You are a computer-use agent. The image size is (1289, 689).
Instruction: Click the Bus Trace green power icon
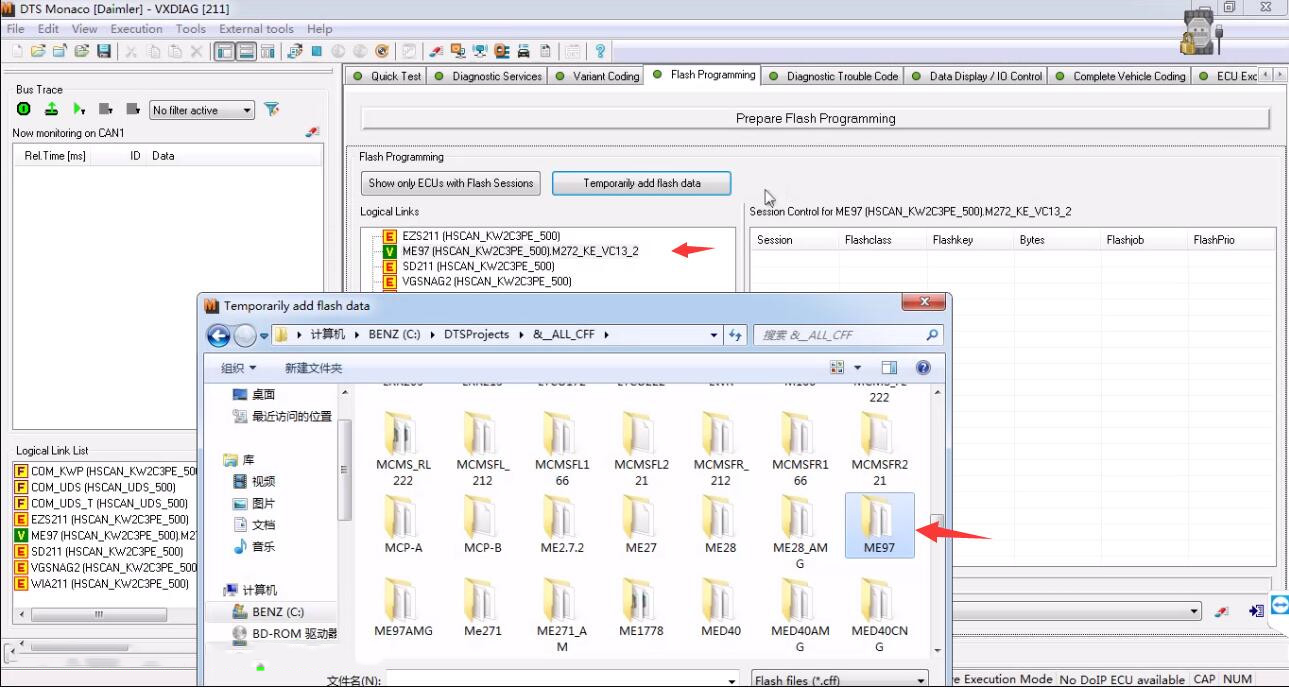tap(24, 109)
